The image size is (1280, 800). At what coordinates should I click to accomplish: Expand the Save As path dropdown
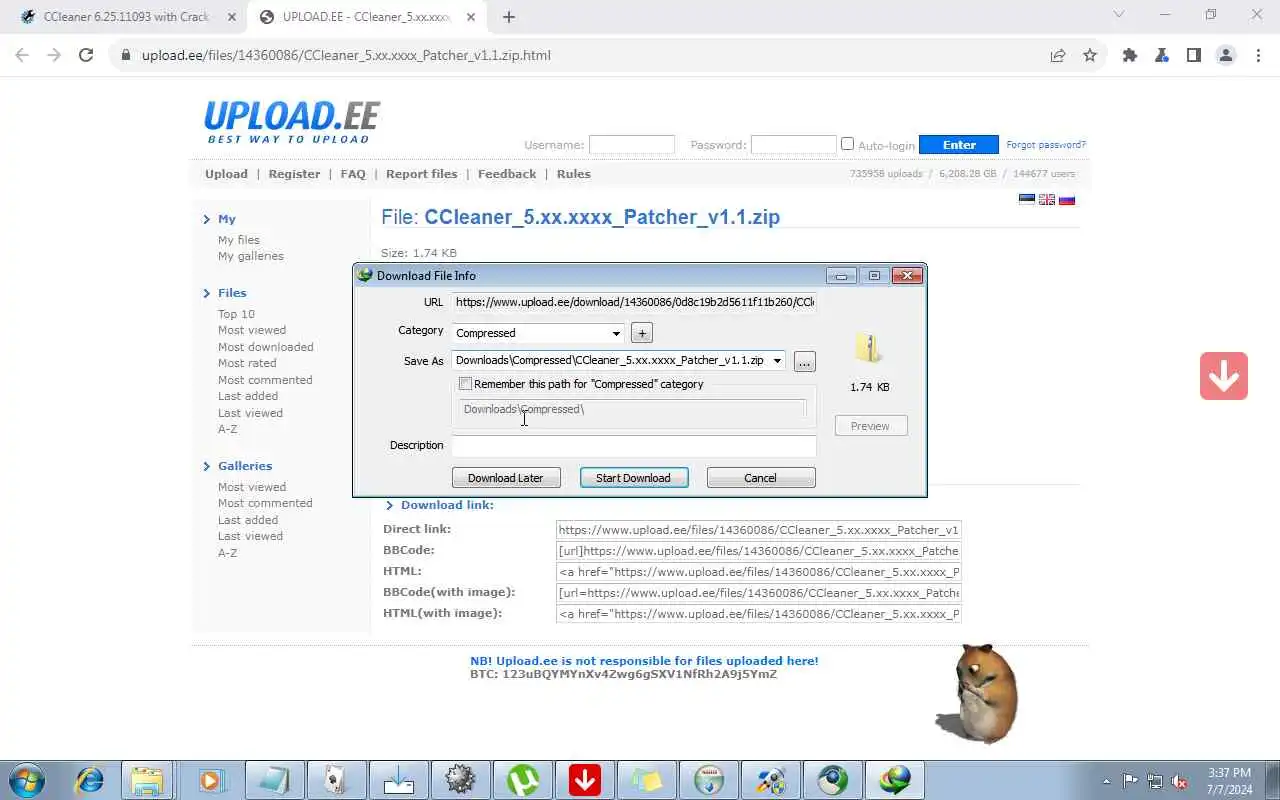(777, 361)
